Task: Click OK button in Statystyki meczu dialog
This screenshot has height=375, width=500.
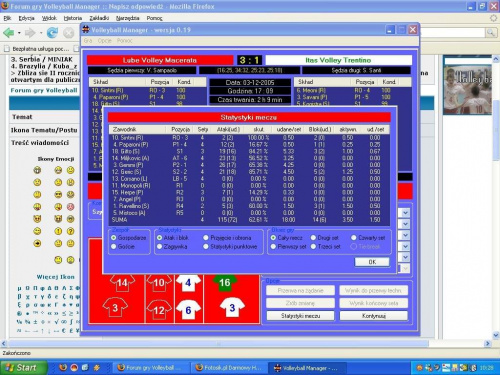Action: click(x=372, y=262)
